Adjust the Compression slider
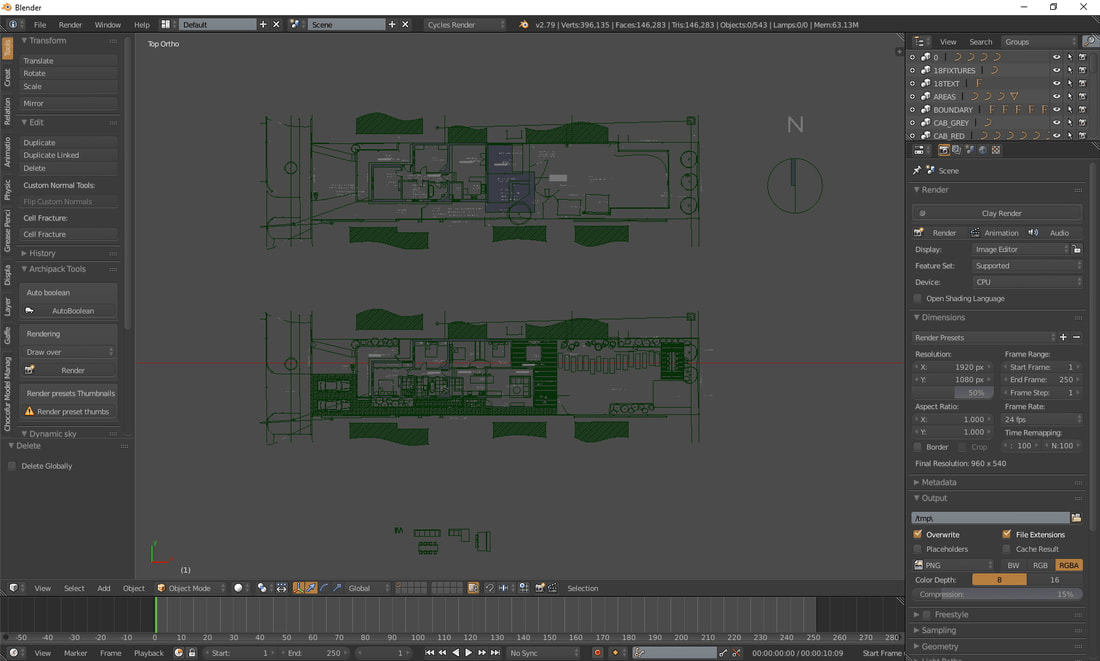1100x661 pixels. (x=997, y=594)
